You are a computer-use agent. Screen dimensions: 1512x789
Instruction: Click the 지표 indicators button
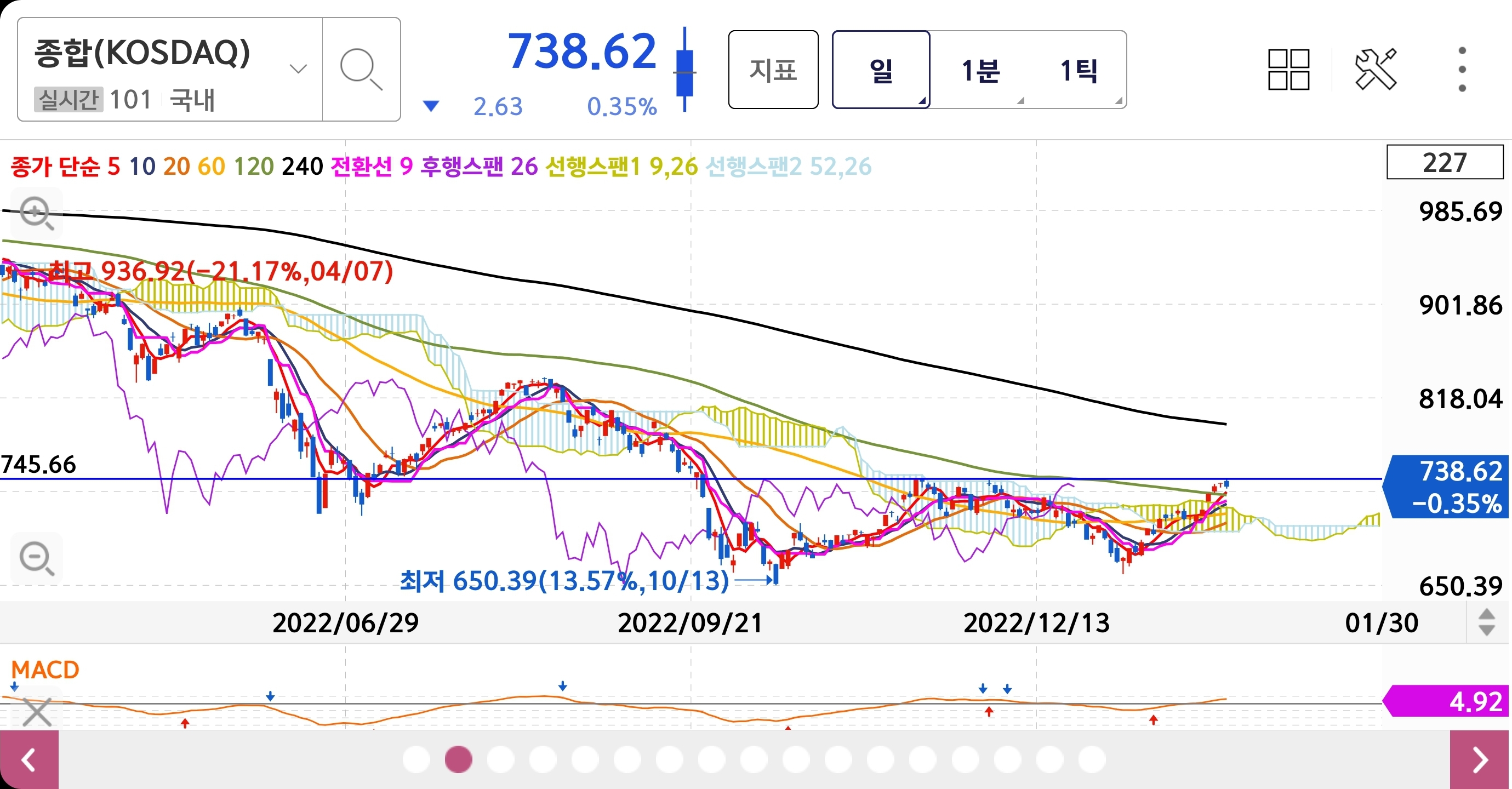click(773, 70)
